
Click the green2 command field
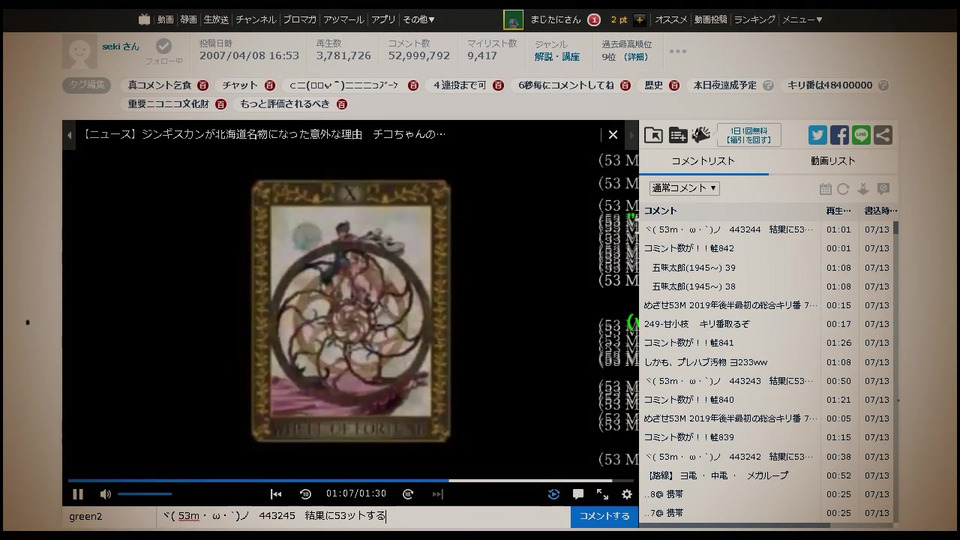(110, 516)
